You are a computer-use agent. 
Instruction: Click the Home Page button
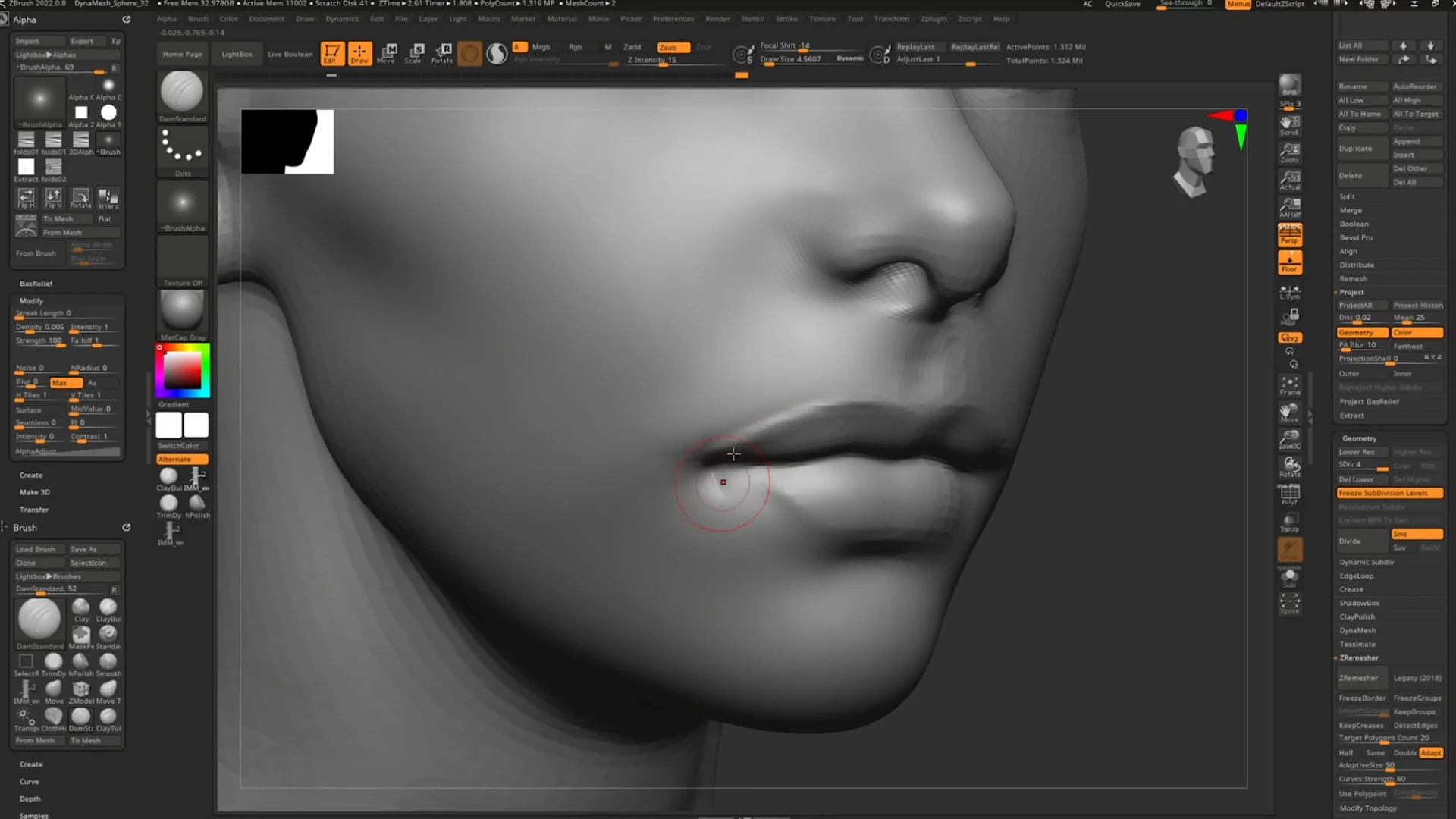point(183,54)
